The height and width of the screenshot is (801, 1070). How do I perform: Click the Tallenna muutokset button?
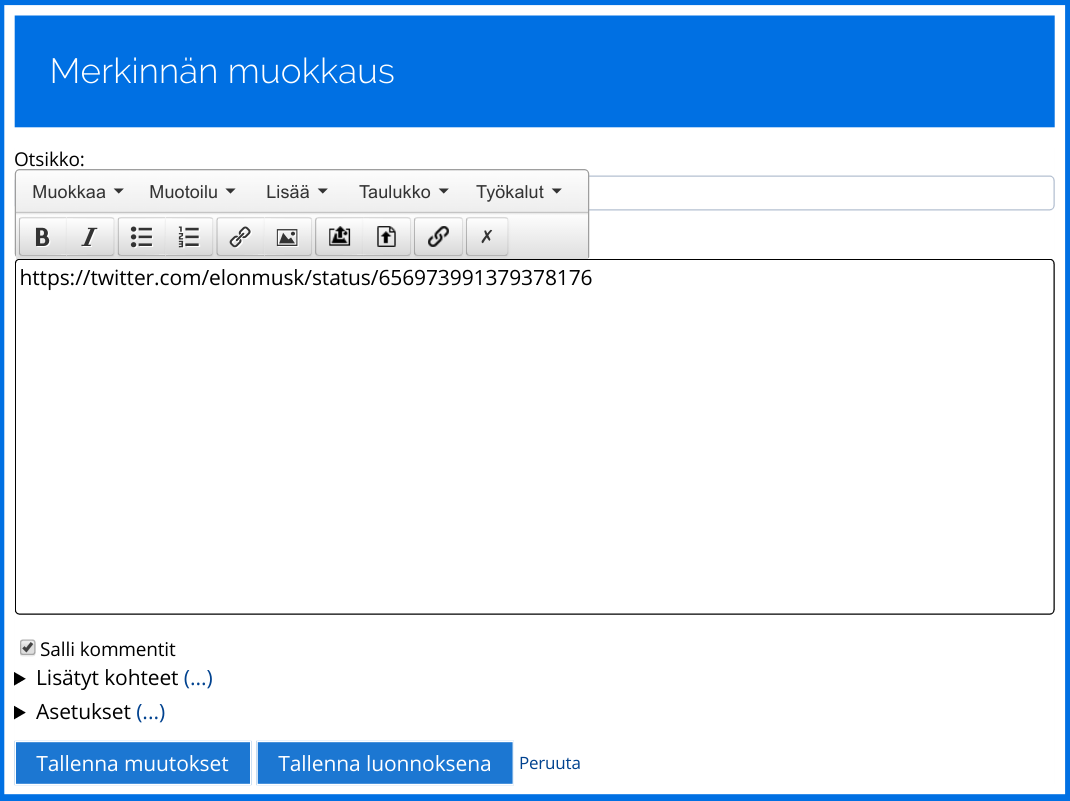pyautogui.click(x=133, y=764)
